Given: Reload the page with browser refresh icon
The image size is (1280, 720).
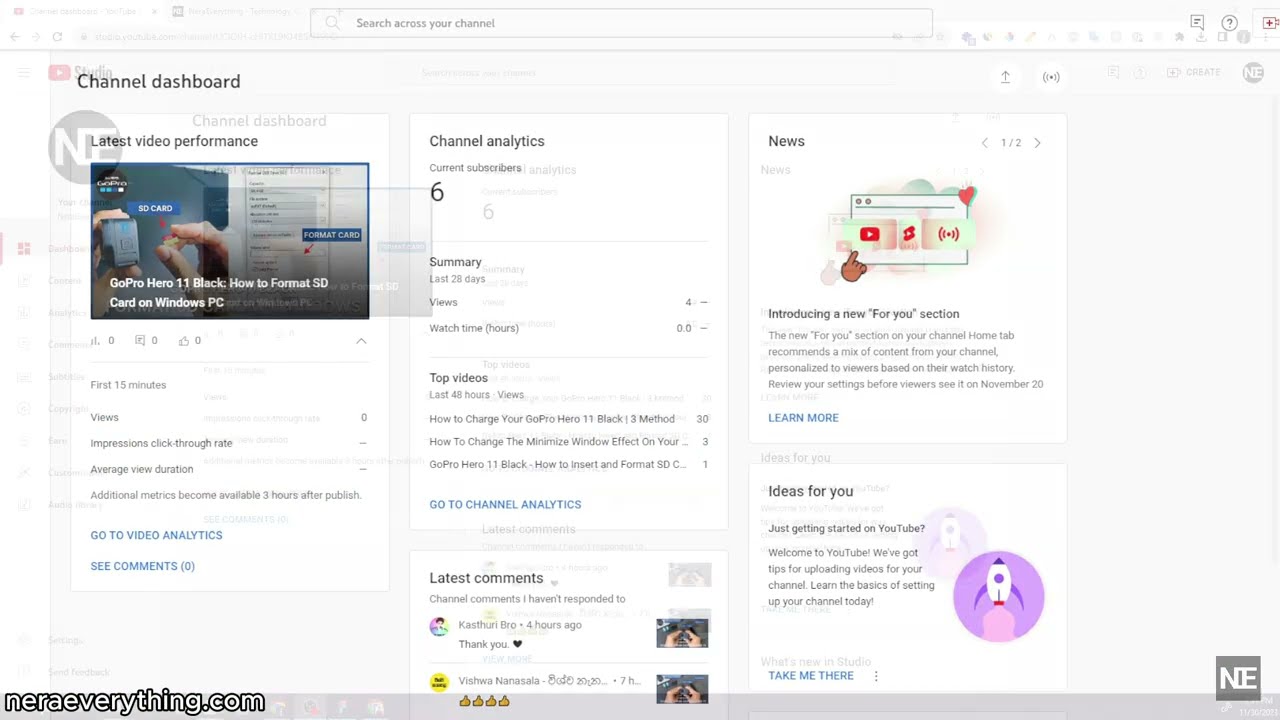Looking at the screenshot, I should tap(57, 37).
